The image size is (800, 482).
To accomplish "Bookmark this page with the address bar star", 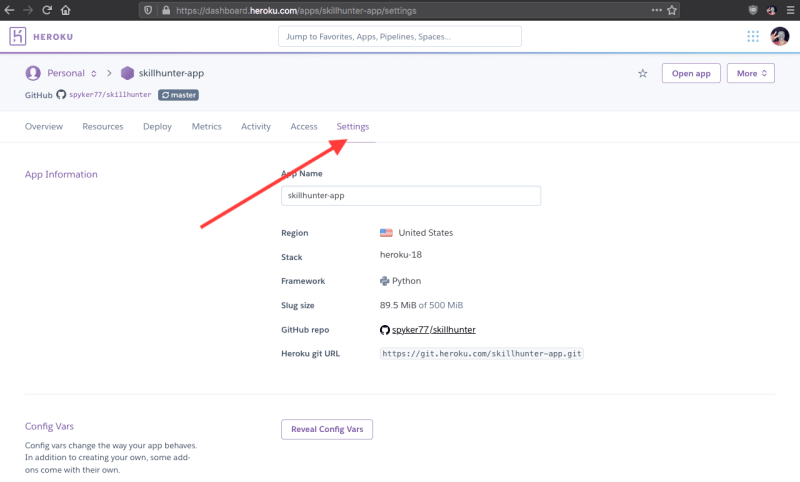I will (x=672, y=10).
